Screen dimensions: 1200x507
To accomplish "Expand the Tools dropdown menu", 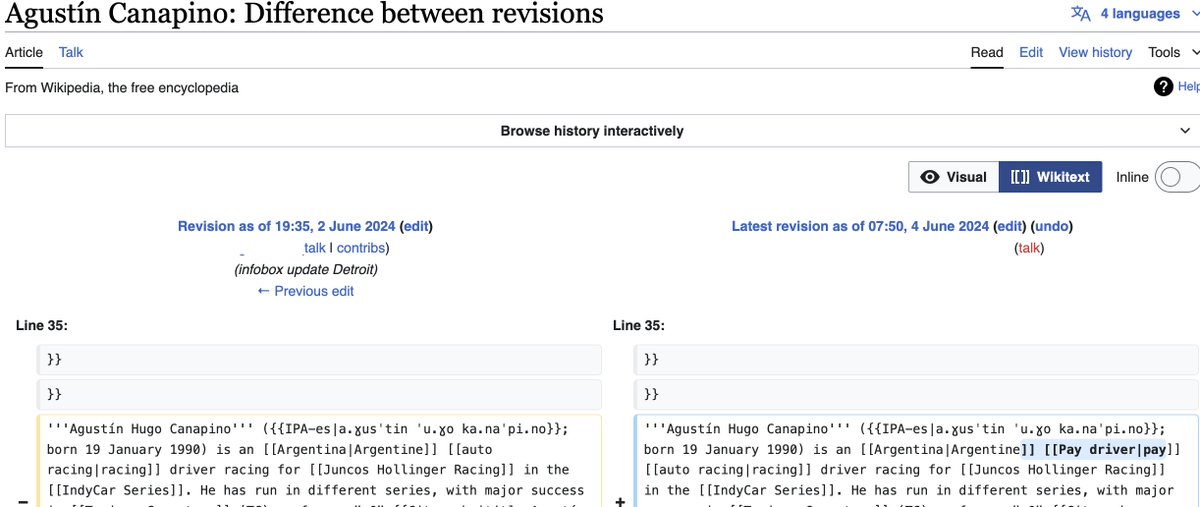I will [1173, 52].
